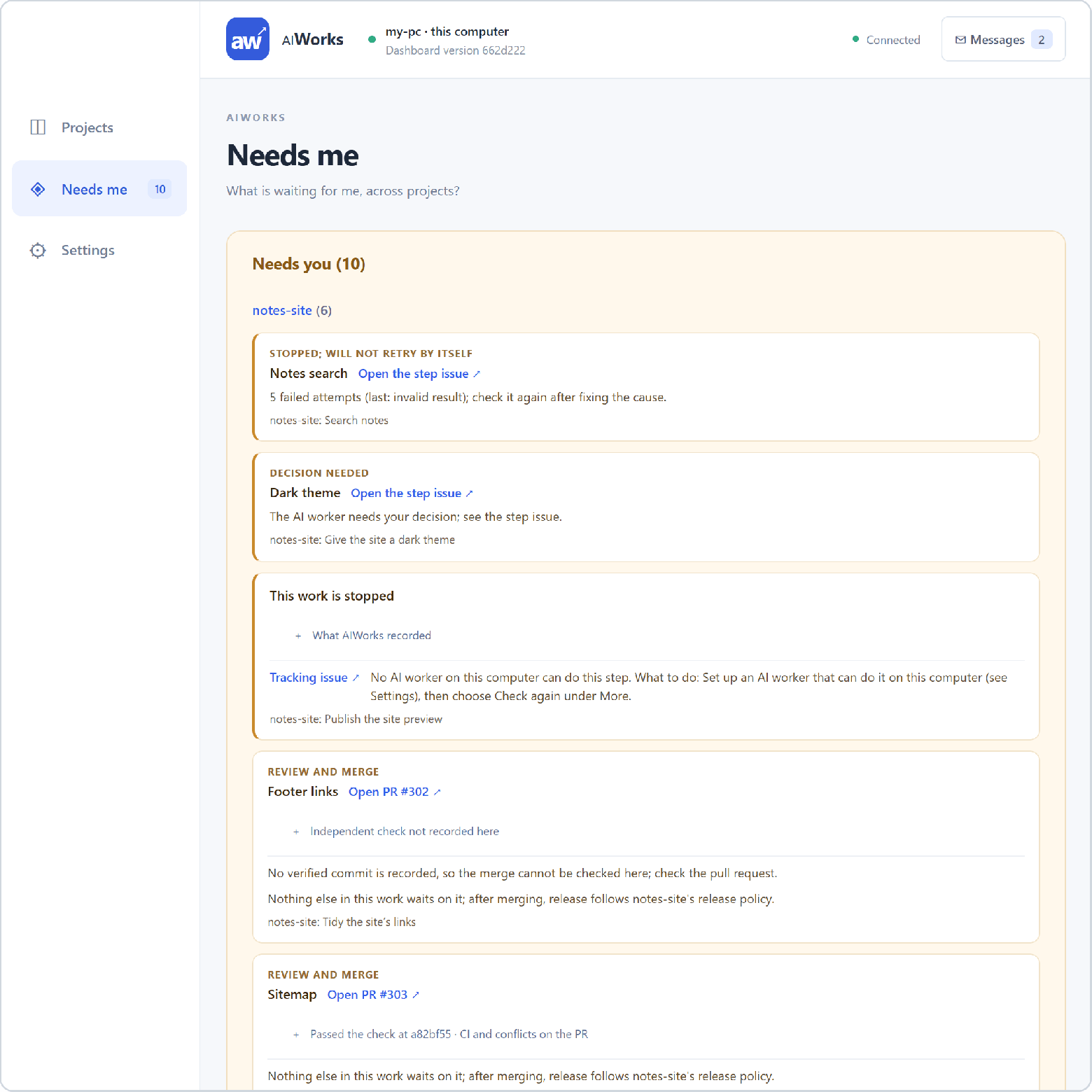The width and height of the screenshot is (1092, 1092).
Task: Click the Needs me count badge 10
Action: tap(160, 189)
